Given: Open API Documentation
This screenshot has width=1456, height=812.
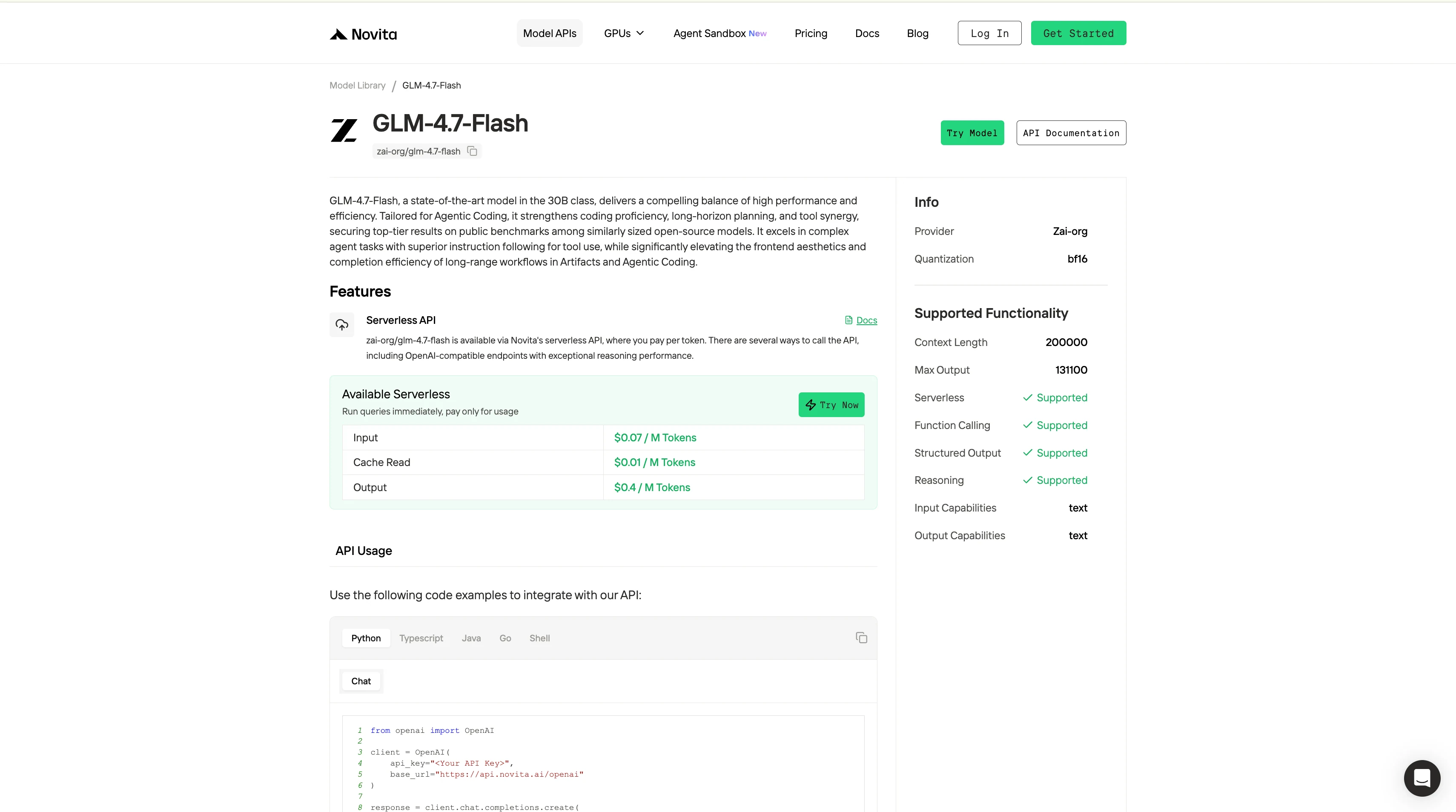Looking at the screenshot, I should coord(1071,133).
